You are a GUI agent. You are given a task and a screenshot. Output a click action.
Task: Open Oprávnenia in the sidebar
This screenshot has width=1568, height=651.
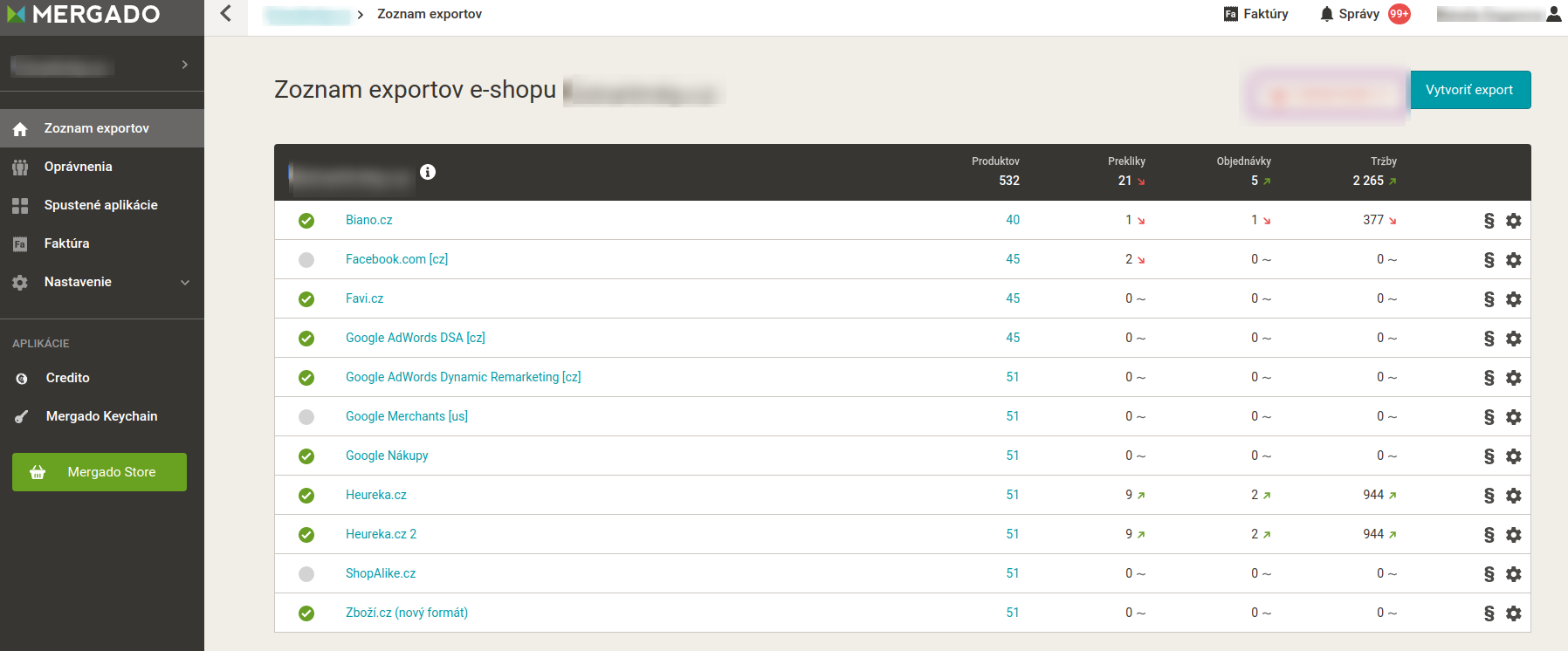78,167
